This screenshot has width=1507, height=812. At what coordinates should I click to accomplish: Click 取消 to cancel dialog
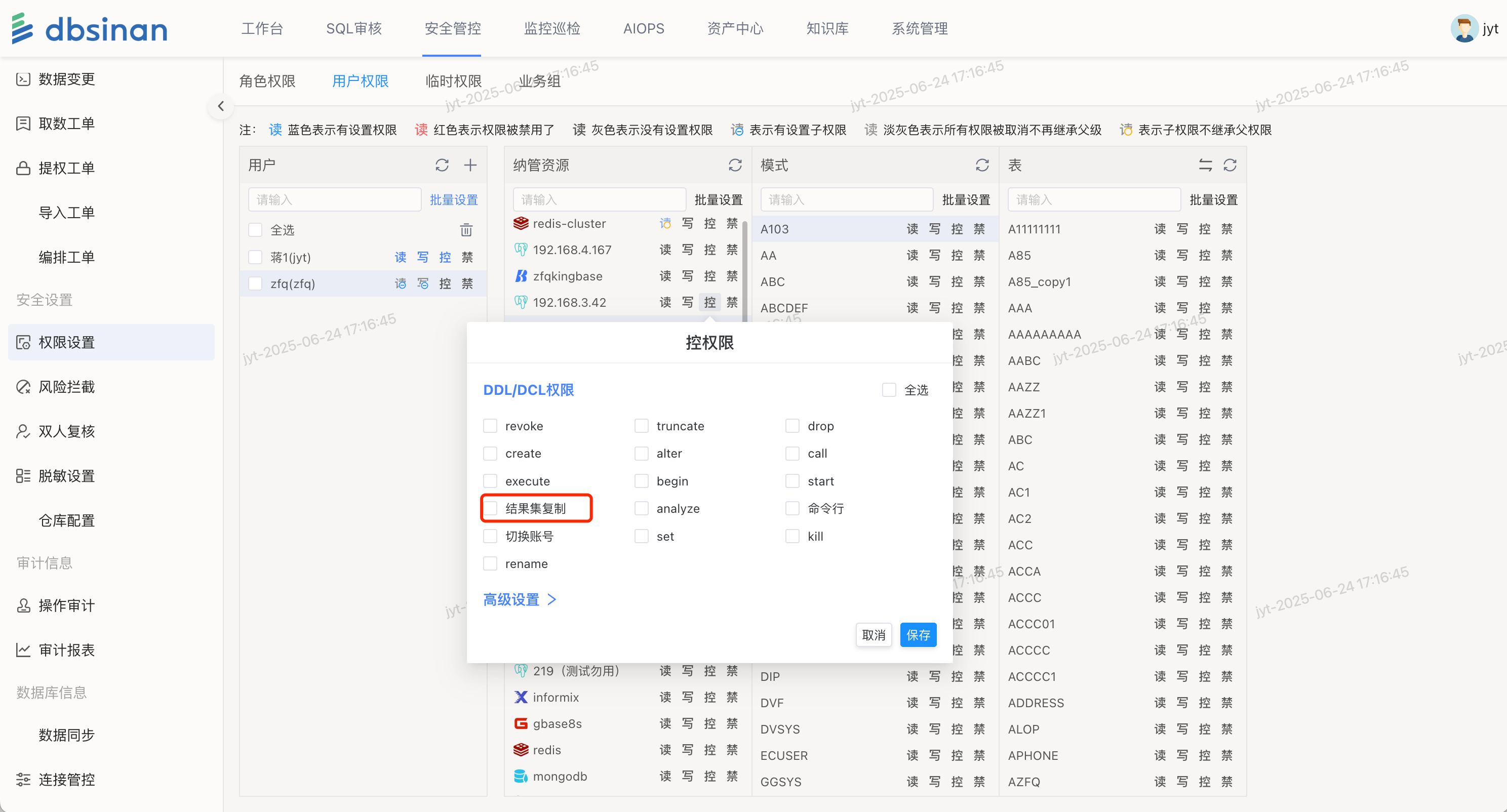point(873,635)
